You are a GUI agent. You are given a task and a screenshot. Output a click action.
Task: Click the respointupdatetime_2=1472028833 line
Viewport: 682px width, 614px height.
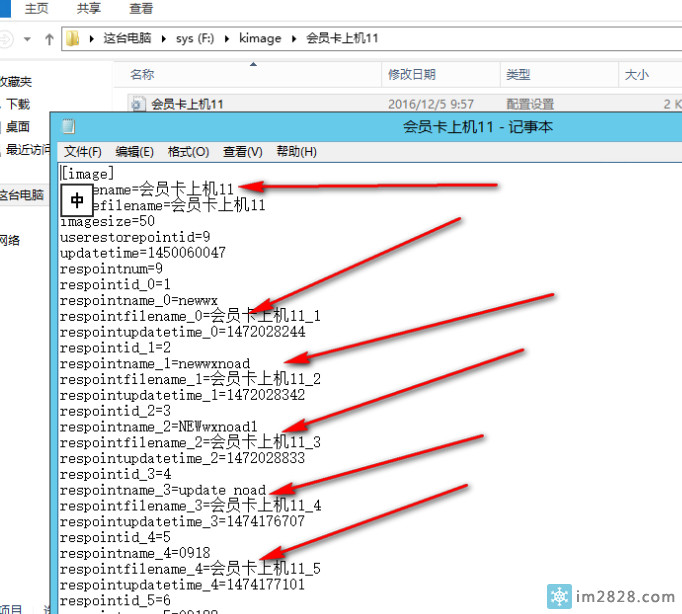click(x=183, y=458)
